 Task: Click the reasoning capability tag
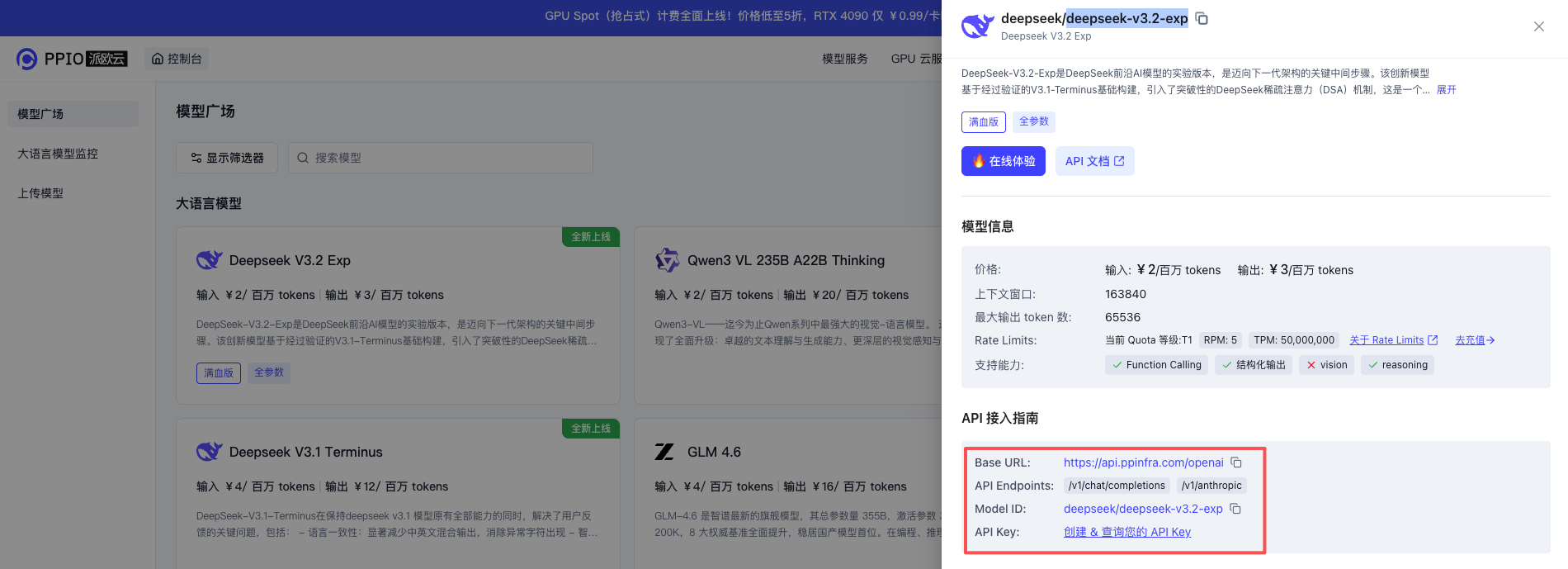pos(1397,365)
